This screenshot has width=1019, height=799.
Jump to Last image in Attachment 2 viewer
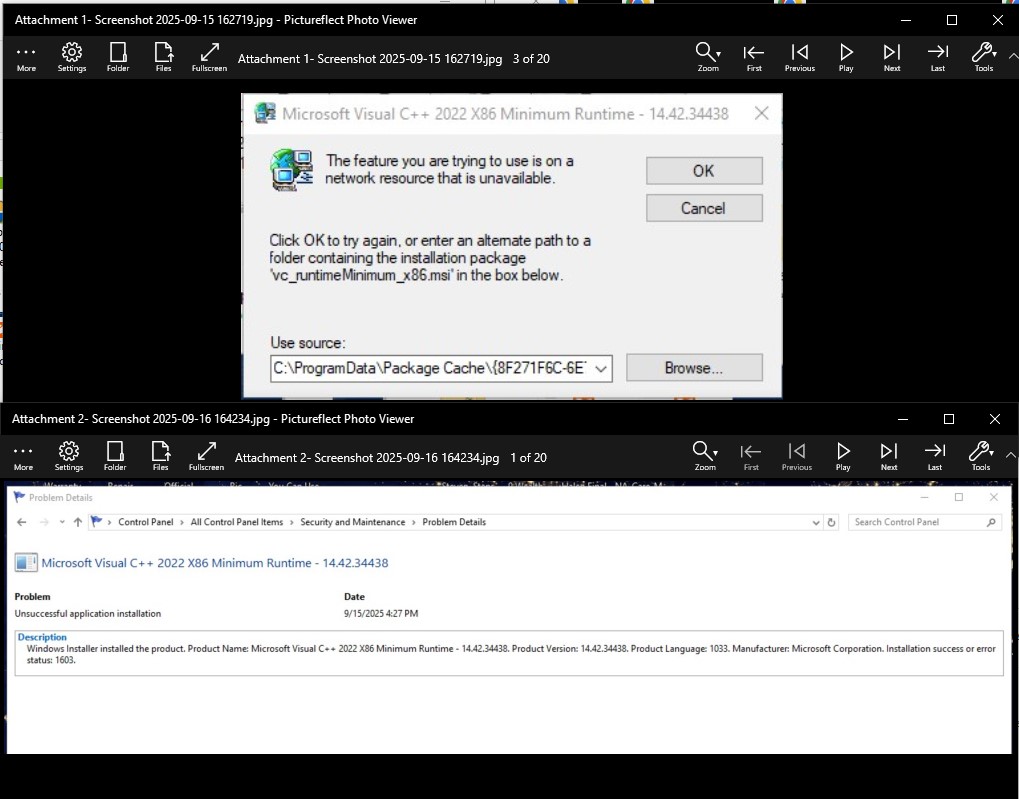935,457
